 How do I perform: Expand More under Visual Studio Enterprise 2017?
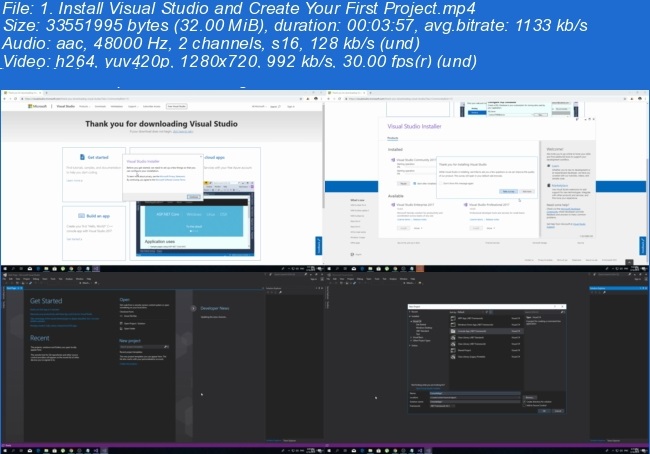(418, 228)
